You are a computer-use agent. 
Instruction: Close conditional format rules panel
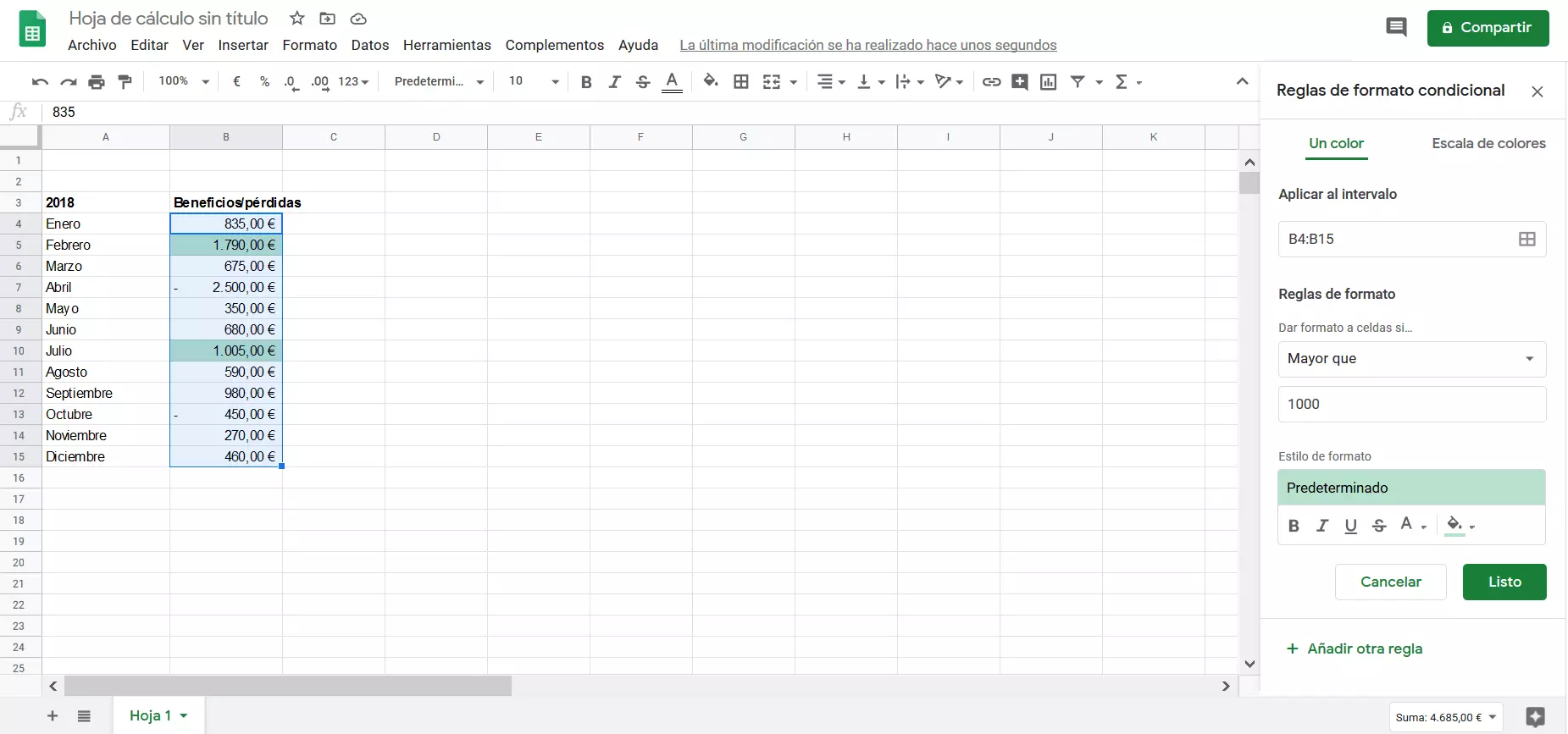point(1538,91)
